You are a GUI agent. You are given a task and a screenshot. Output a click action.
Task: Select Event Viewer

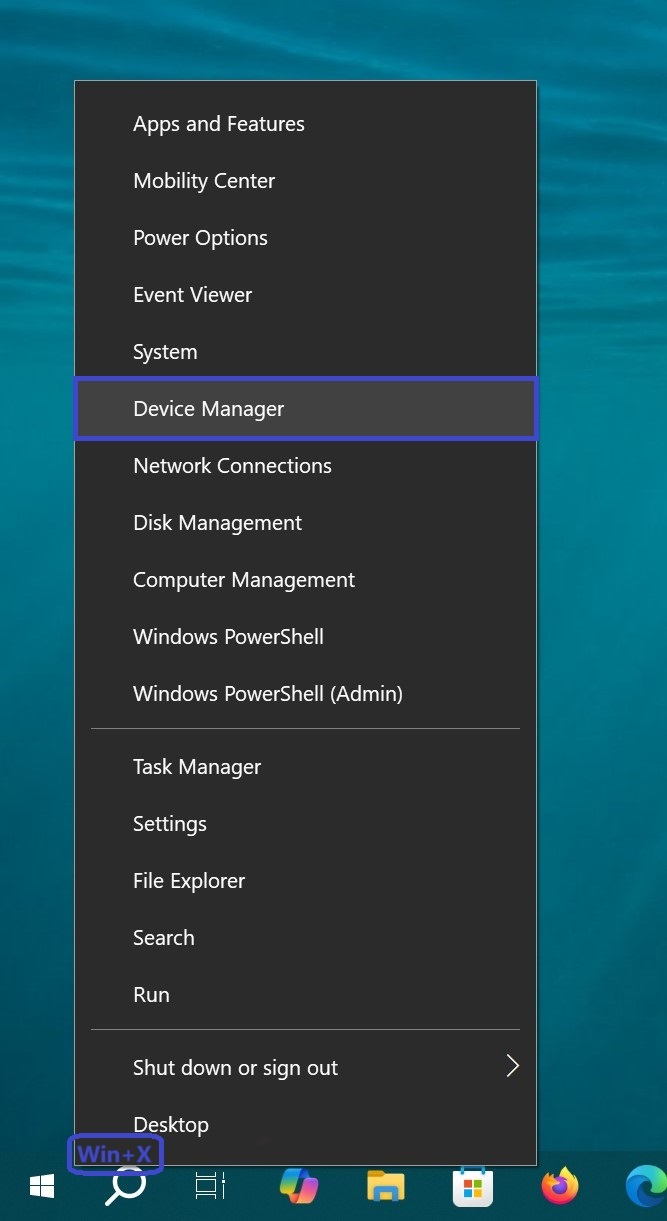[306, 295]
